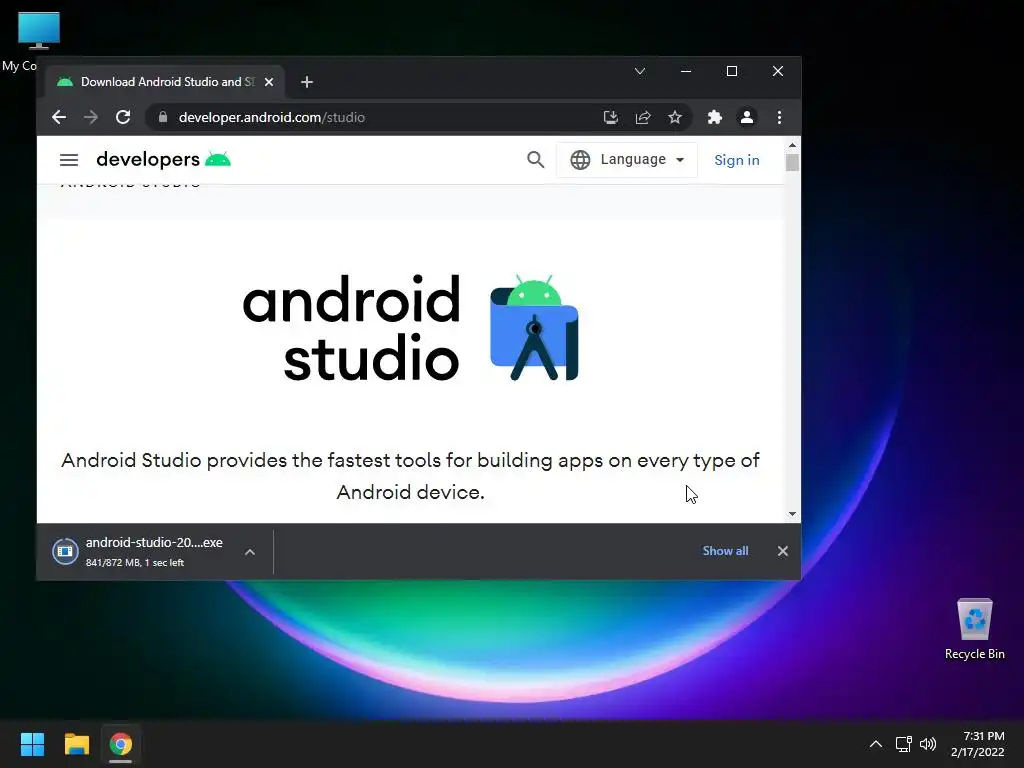
Task: Open the tab search chevron
Action: (x=640, y=71)
